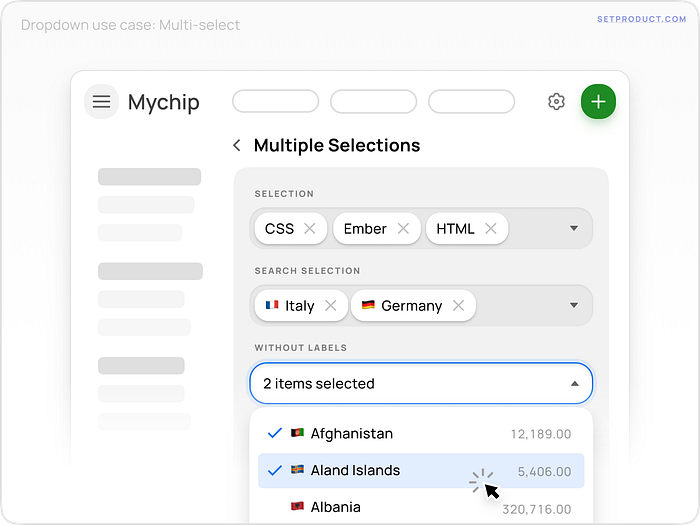Remove the CSS chip
The height and width of the screenshot is (525, 700).
click(x=310, y=229)
